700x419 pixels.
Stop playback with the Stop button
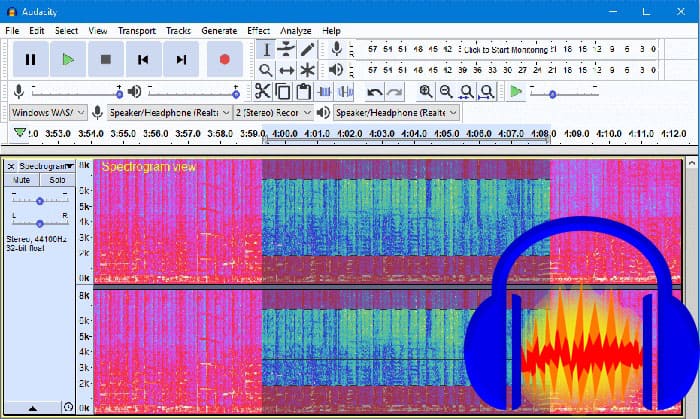coord(105,59)
